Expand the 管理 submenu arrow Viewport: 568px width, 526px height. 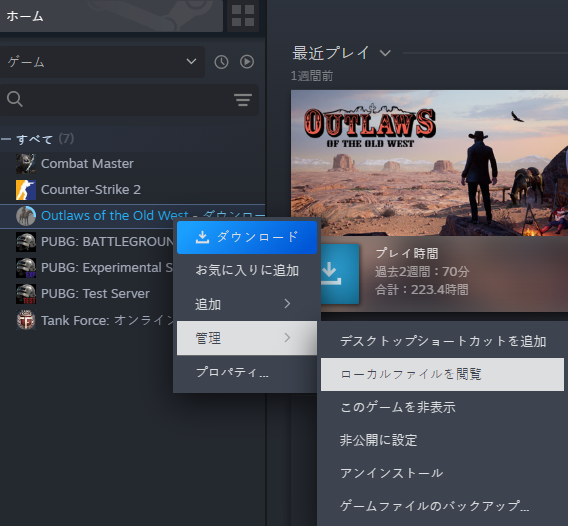[x=287, y=338]
